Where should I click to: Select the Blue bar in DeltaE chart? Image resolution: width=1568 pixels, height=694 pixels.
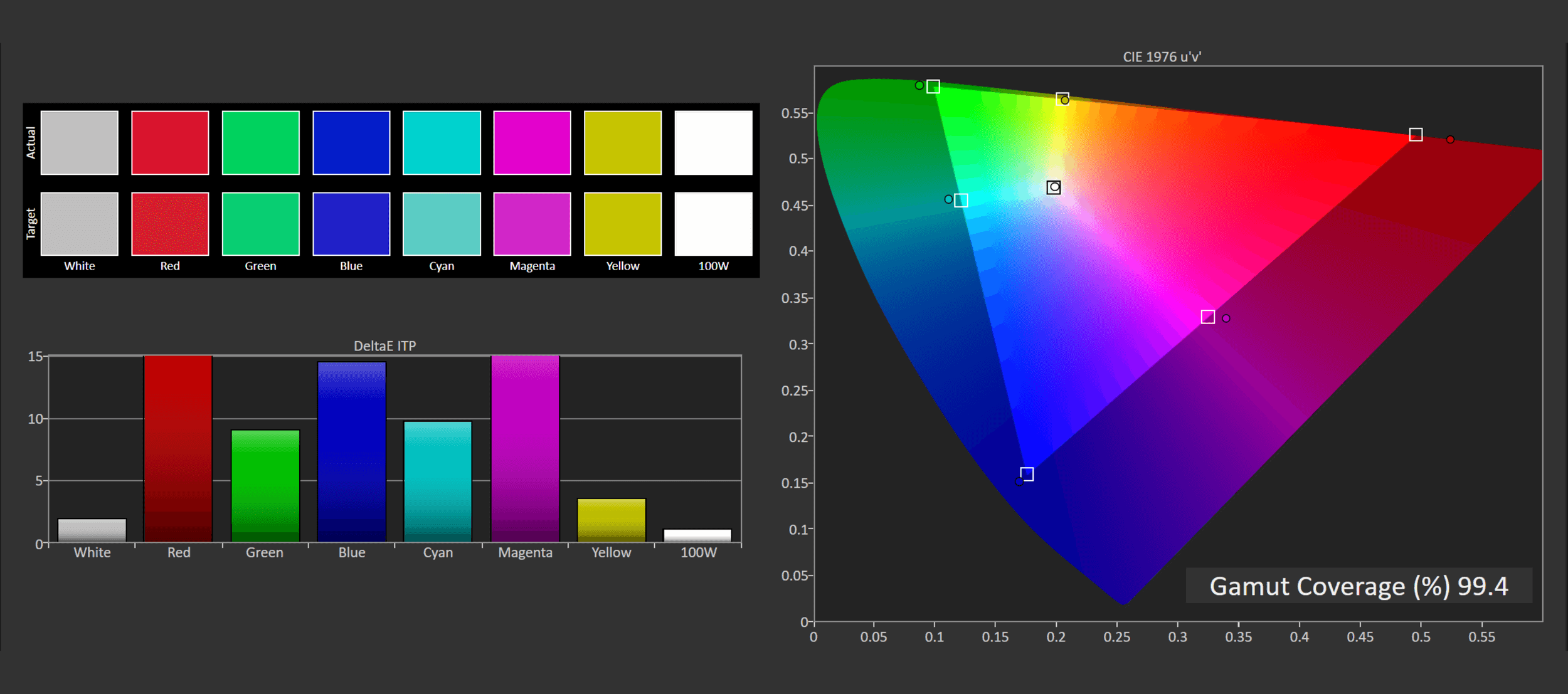pos(352,452)
